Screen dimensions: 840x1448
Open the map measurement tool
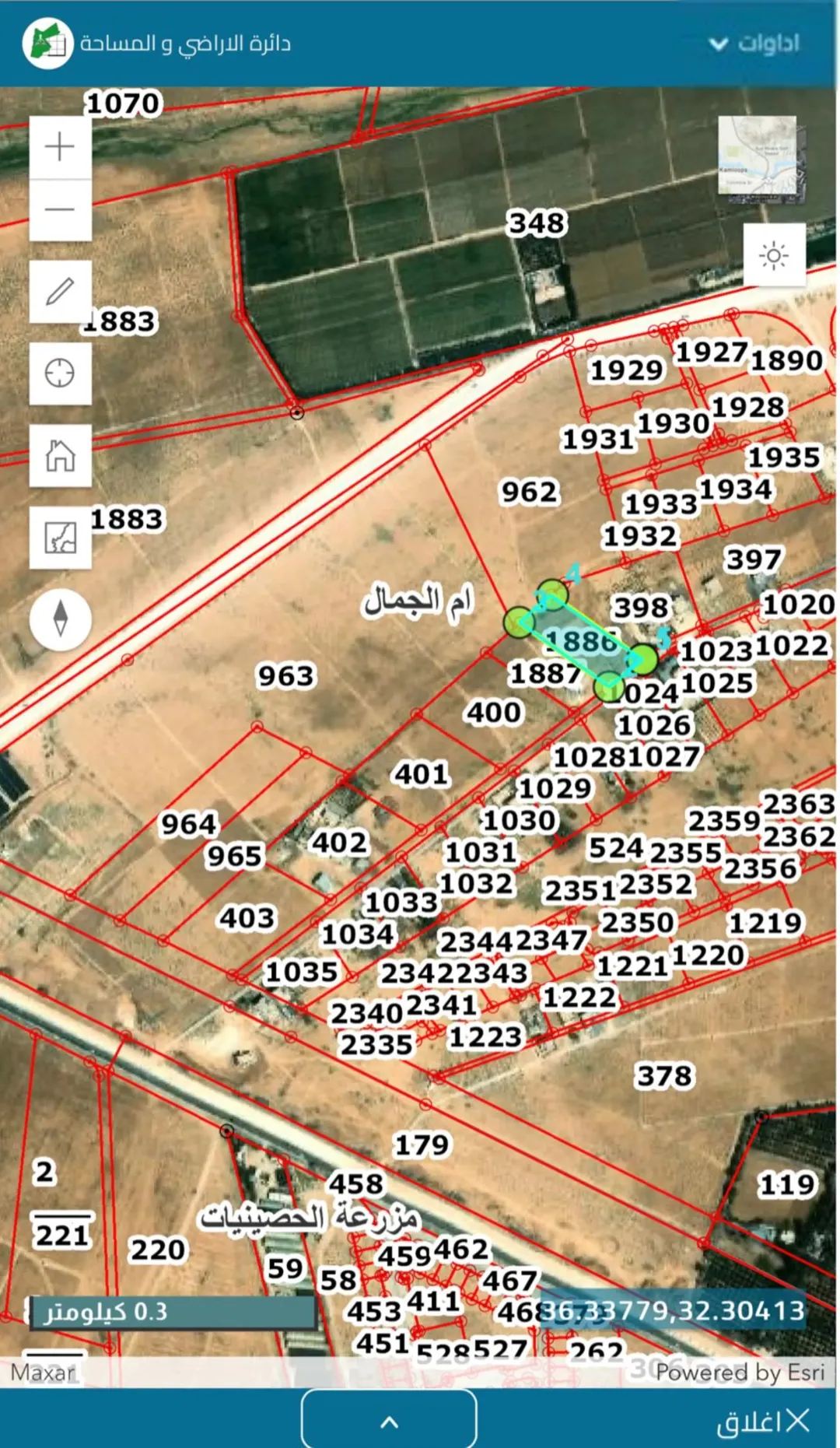point(60,538)
